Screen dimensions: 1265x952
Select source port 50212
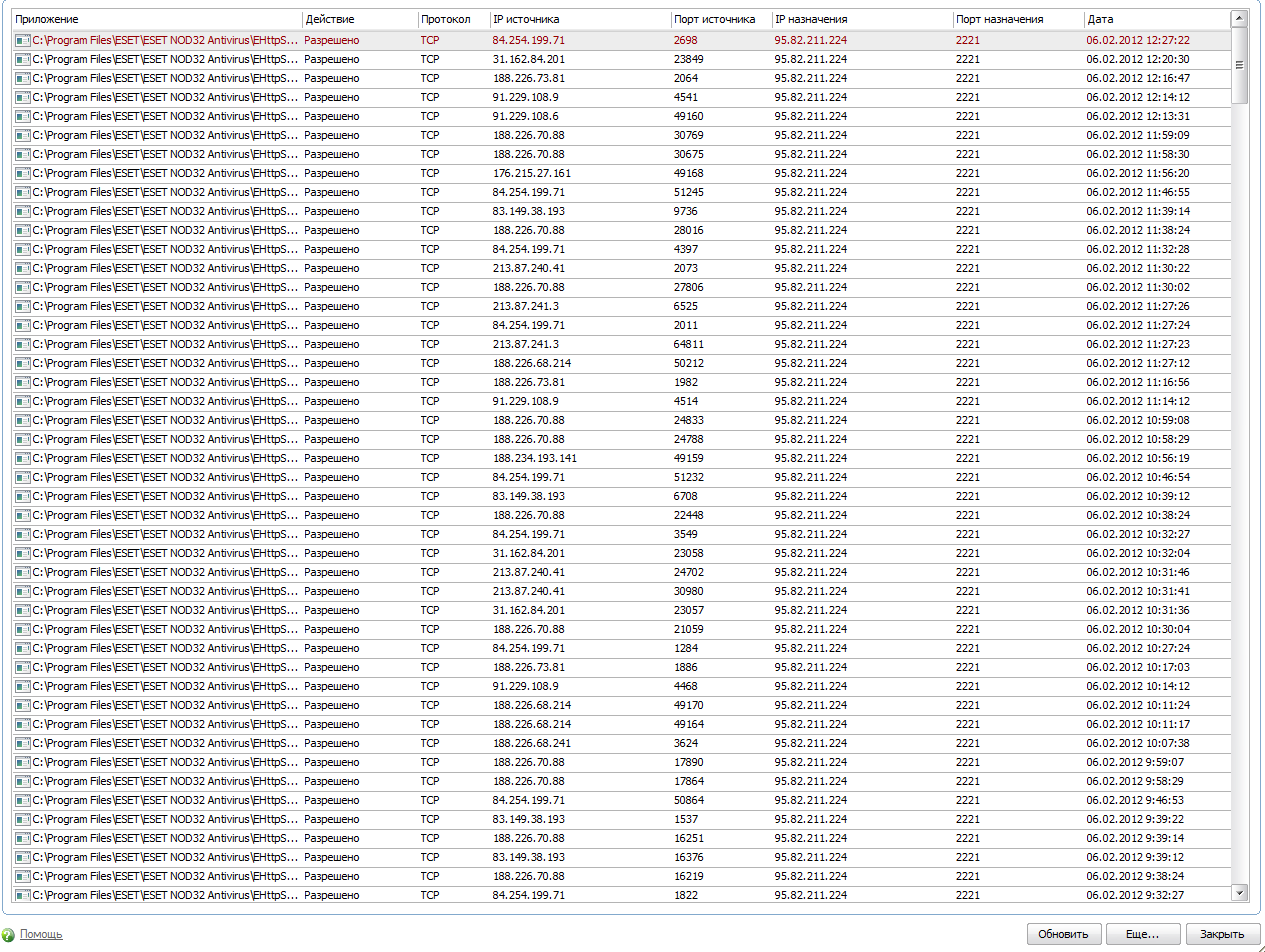pos(689,364)
